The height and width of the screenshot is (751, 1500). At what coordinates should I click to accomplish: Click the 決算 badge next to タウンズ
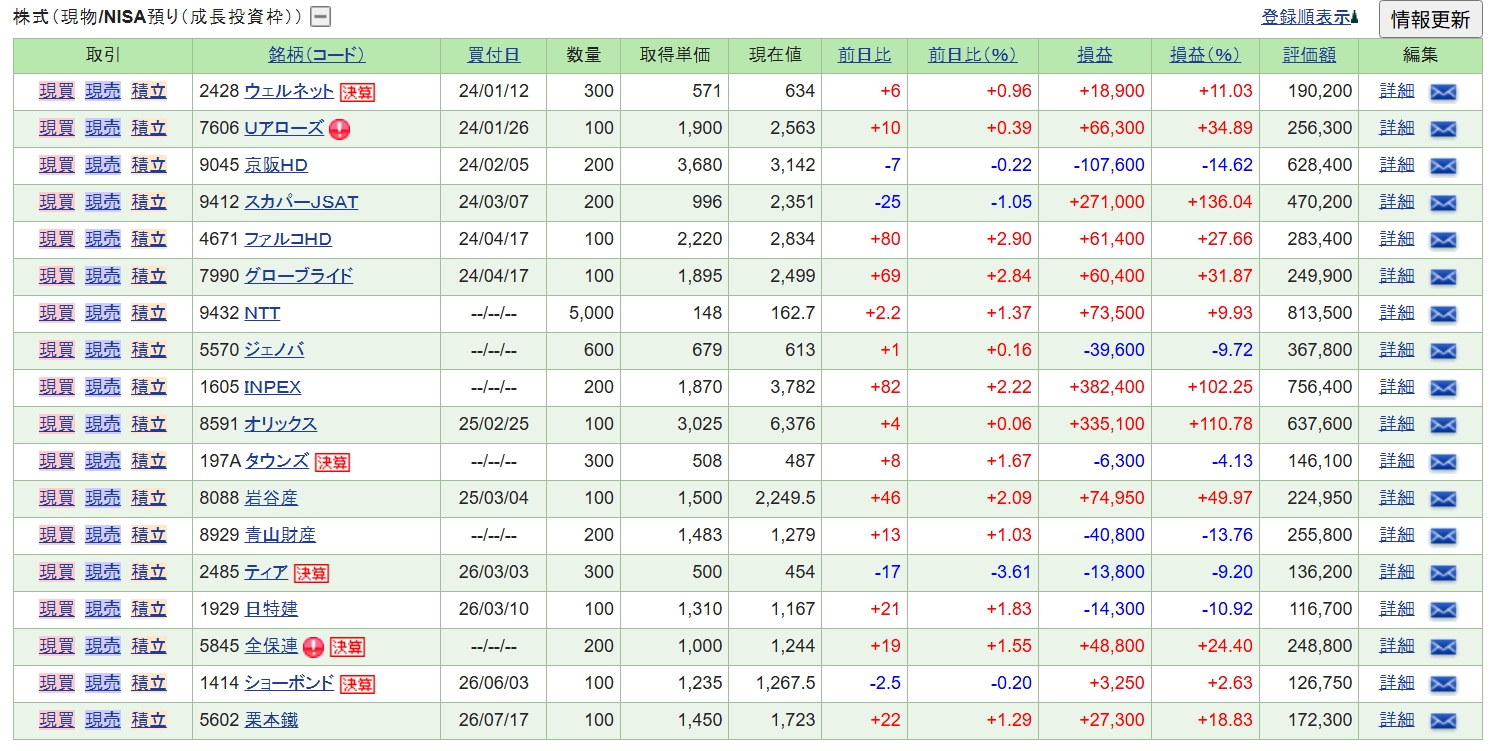click(x=332, y=462)
